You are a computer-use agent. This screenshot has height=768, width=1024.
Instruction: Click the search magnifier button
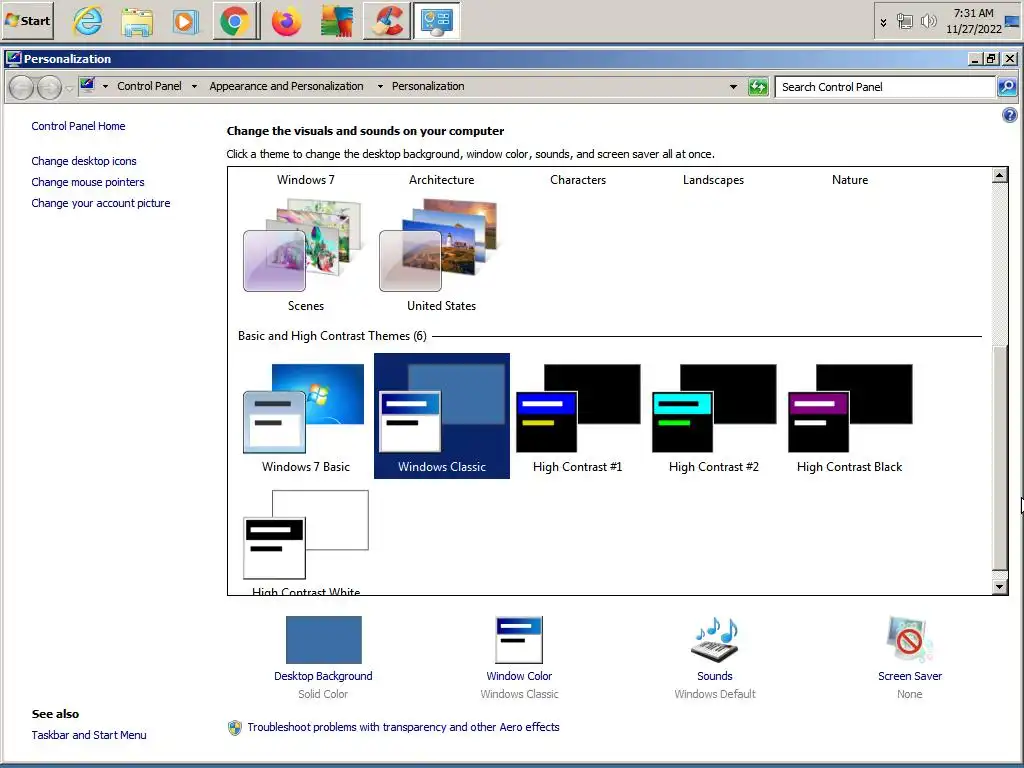1007,86
